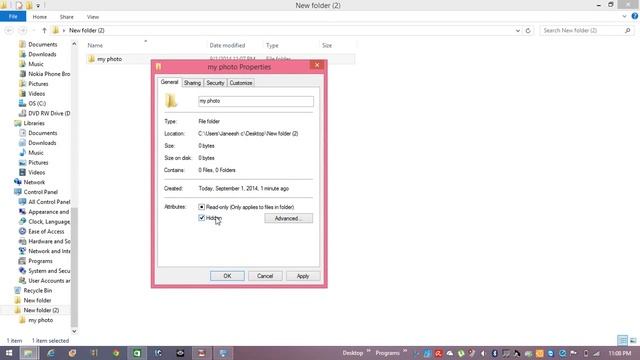Select the General tab
Image resolution: width=640 pixels, height=360 pixels.
(x=169, y=82)
